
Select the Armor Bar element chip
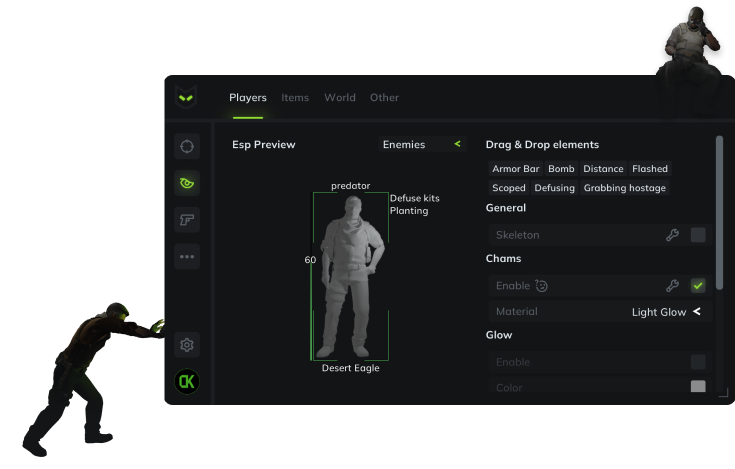click(x=516, y=169)
